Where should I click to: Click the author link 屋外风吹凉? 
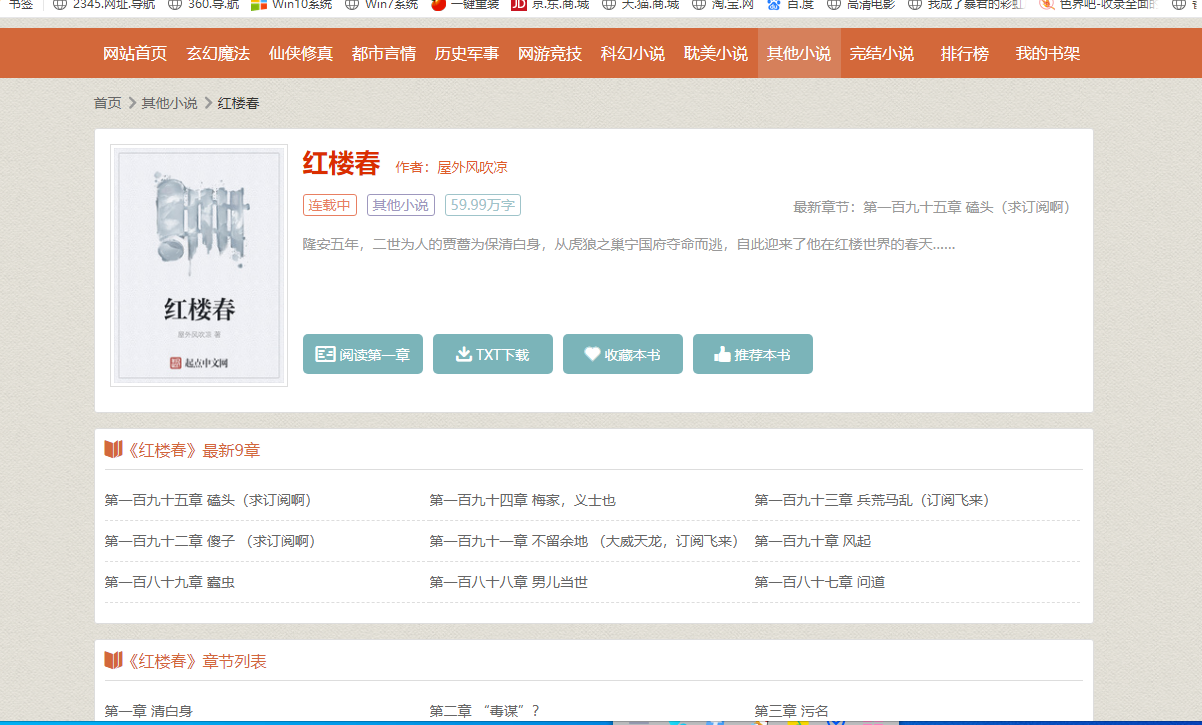[x=472, y=167]
